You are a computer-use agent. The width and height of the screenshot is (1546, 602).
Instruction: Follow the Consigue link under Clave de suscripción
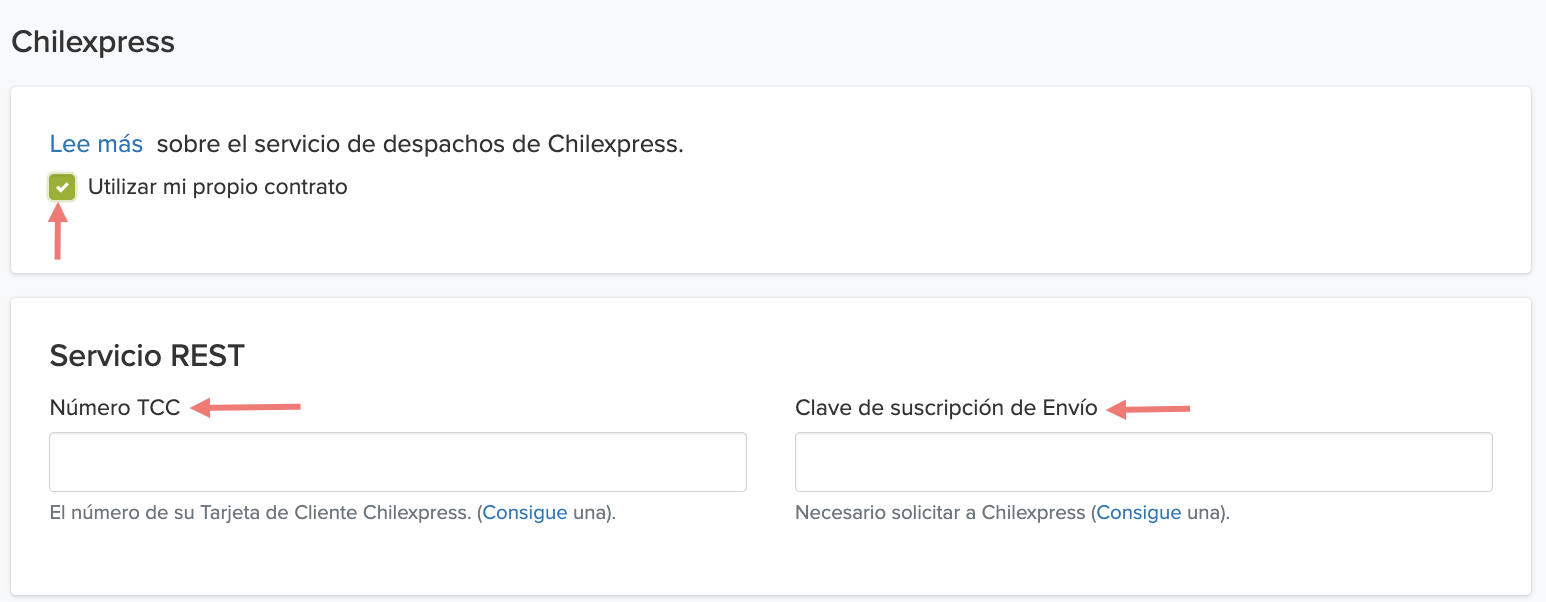click(x=1139, y=513)
